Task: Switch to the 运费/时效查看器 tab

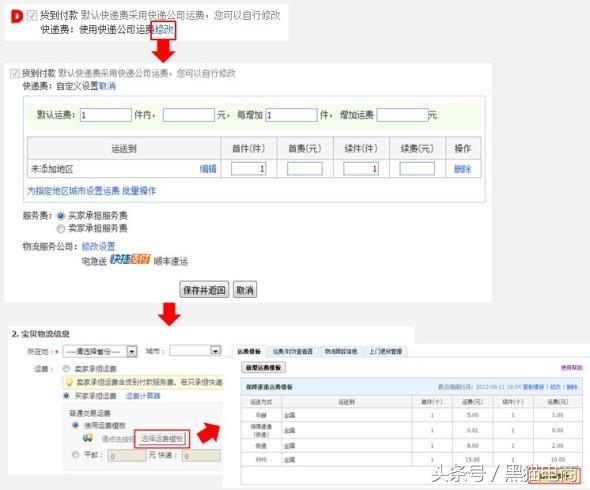Action: (293, 352)
